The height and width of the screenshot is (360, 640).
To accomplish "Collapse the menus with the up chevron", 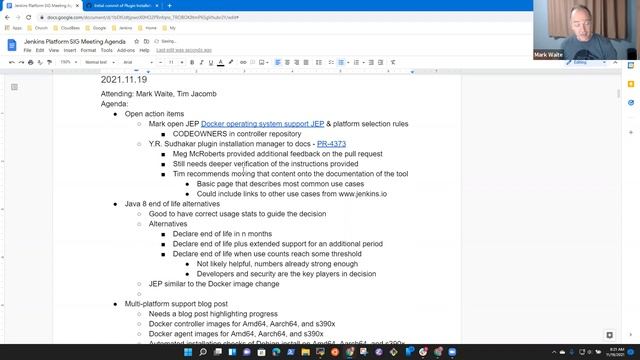I will click(615, 62).
